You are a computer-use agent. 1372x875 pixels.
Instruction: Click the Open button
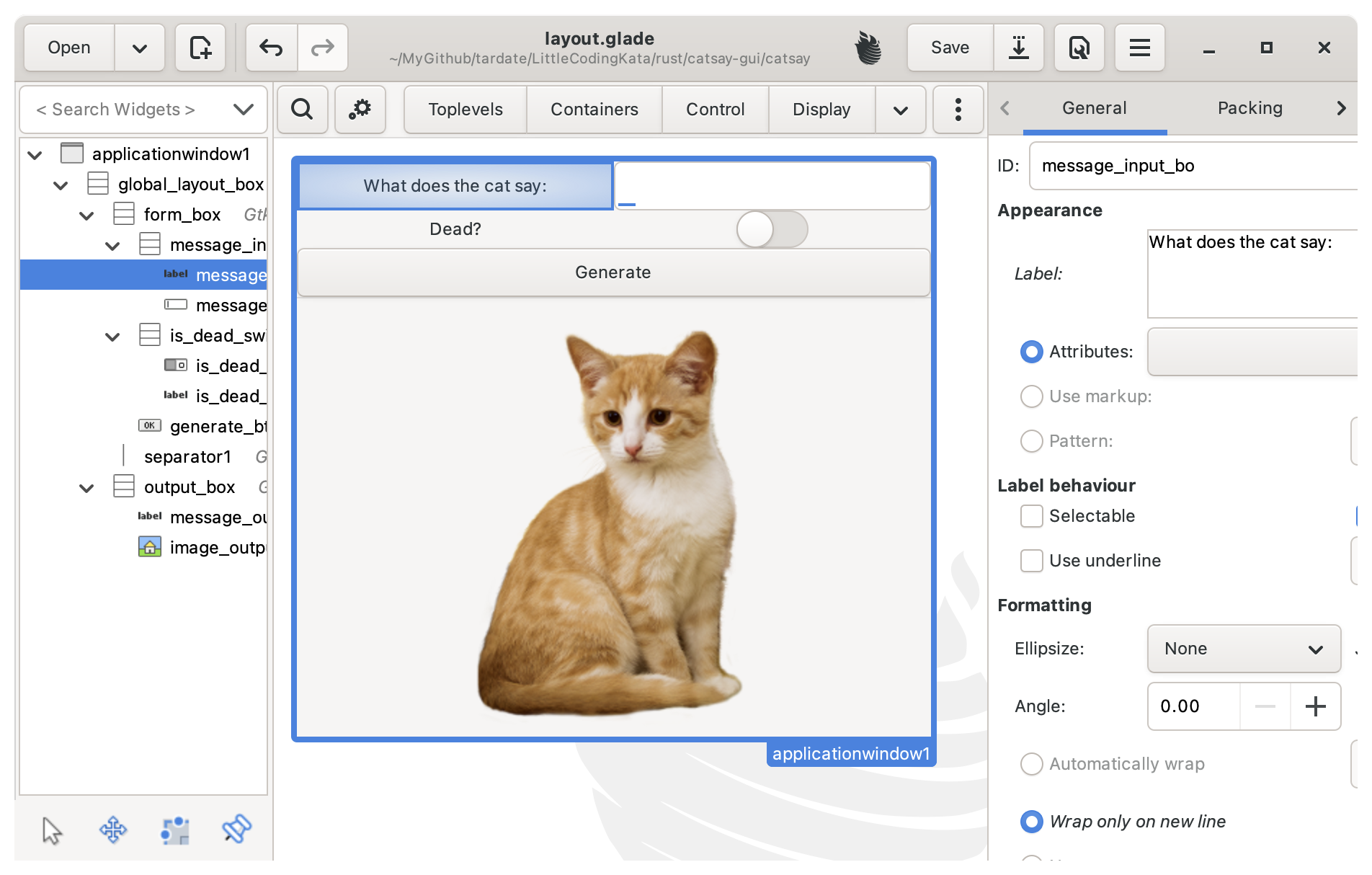tap(69, 48)
